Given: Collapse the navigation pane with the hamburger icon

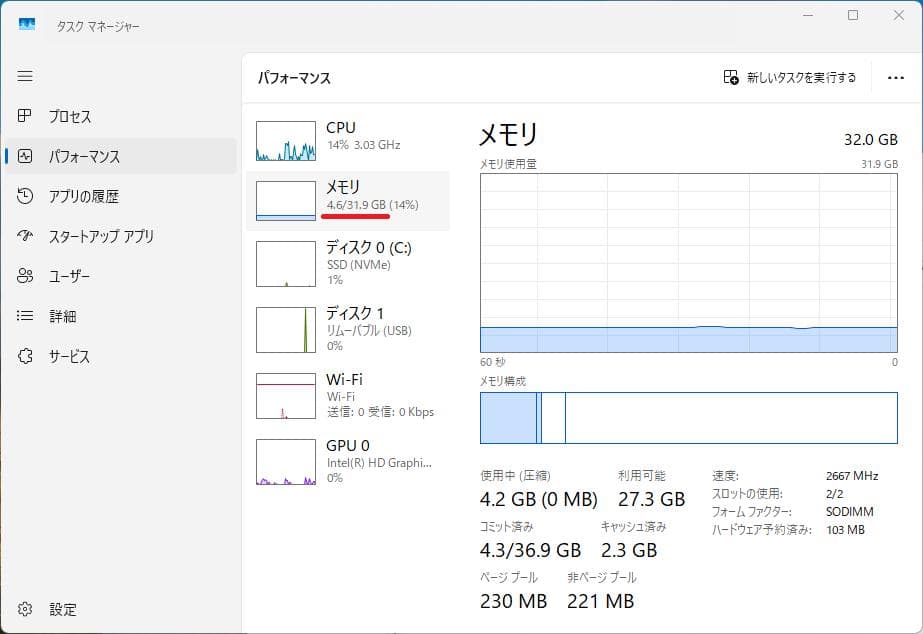Looking at the screenshot, I should coord(25,76).
